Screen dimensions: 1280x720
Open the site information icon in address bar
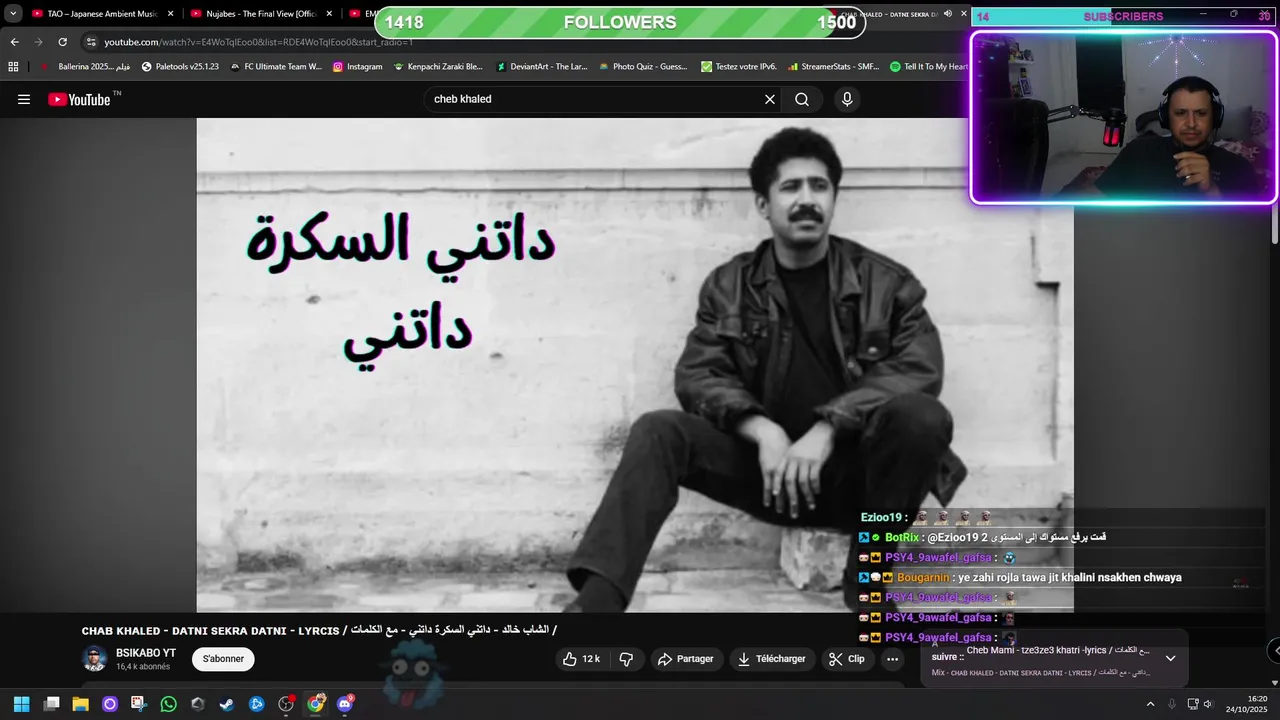pos(91,42)
